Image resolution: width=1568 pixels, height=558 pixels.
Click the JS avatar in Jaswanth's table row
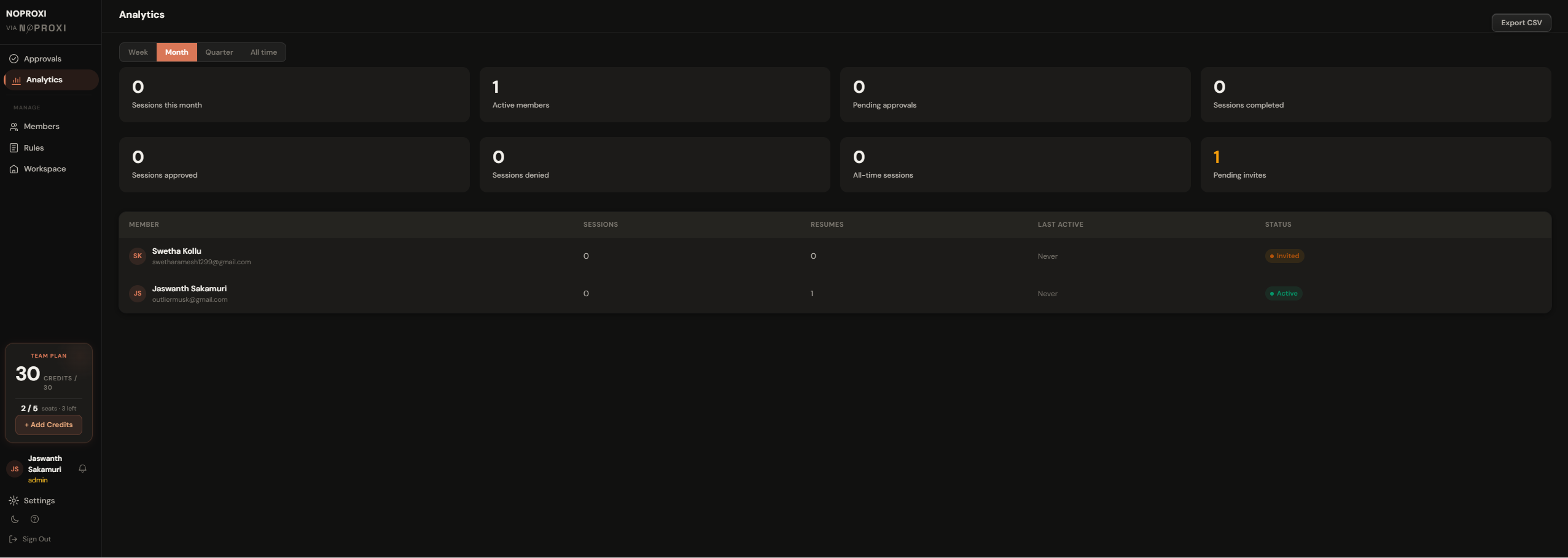pos(138,294)
